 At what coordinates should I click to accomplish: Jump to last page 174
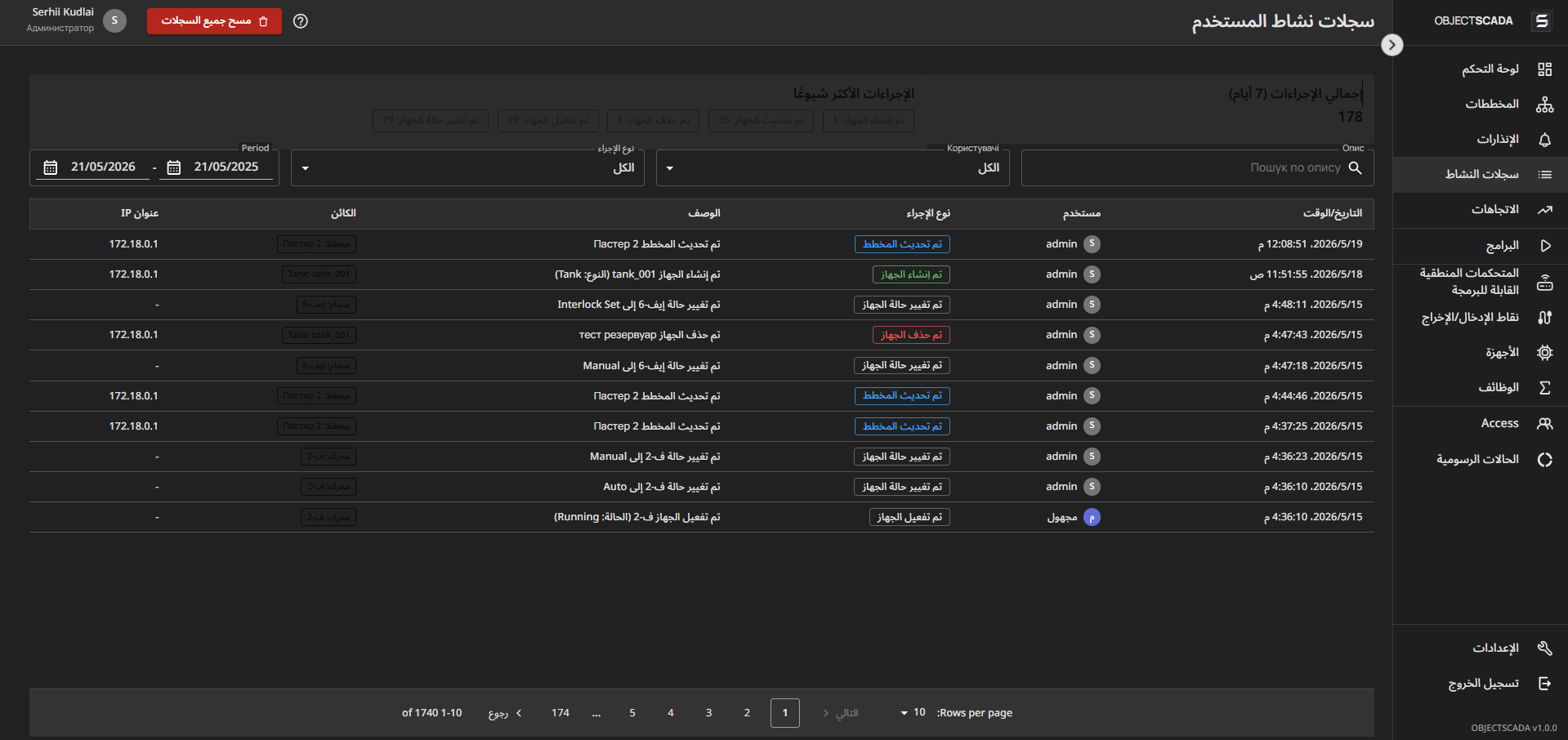coord(561,713)
